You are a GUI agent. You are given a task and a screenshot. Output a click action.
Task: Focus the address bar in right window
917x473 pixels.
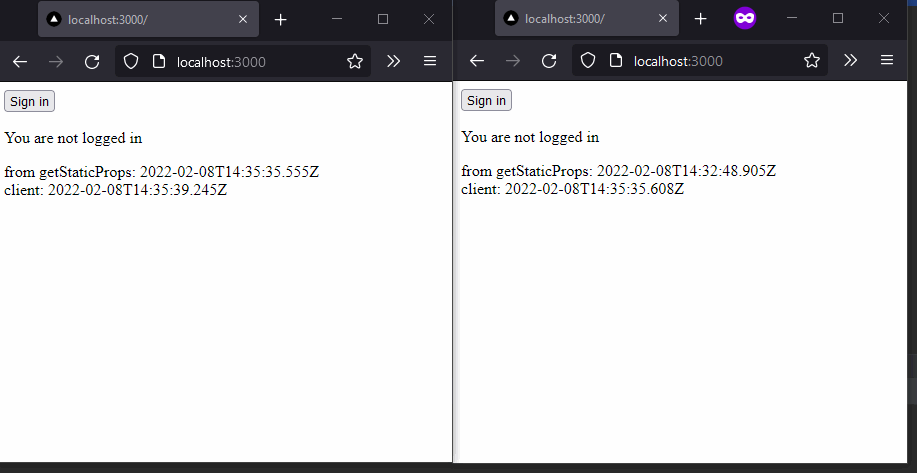pos(699,60)
